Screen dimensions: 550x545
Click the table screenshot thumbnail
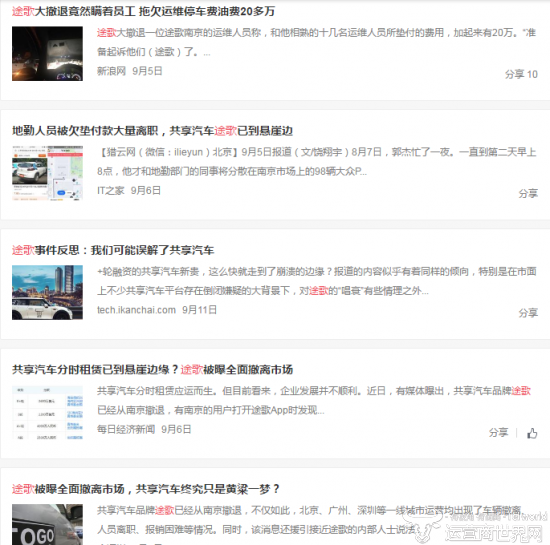47,412
